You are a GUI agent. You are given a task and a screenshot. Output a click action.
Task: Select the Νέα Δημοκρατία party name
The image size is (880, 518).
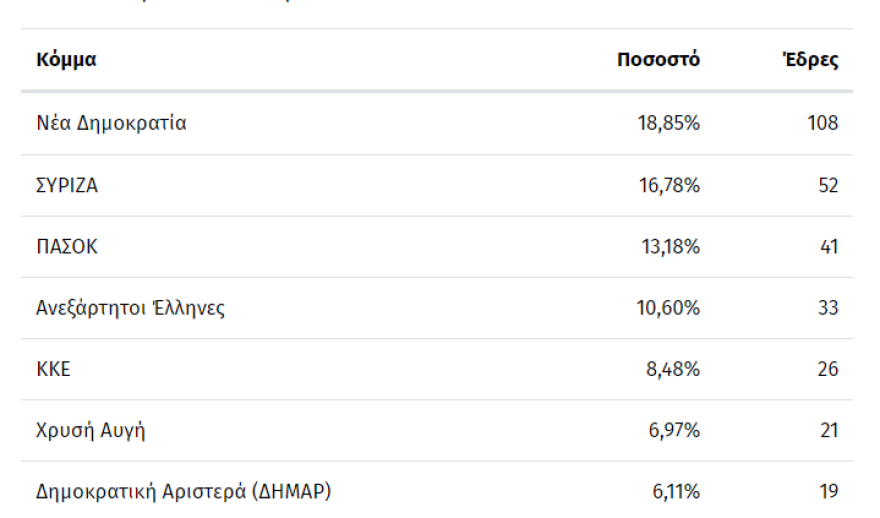tap(111, 124)
